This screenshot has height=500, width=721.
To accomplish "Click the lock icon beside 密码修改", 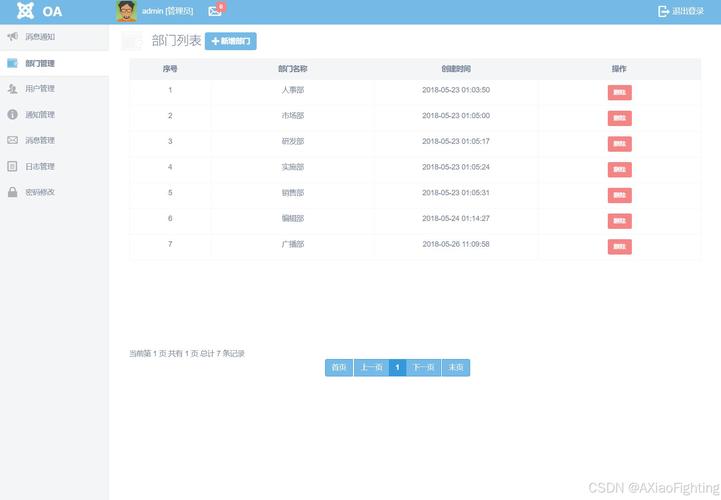I will pos(12,192).
